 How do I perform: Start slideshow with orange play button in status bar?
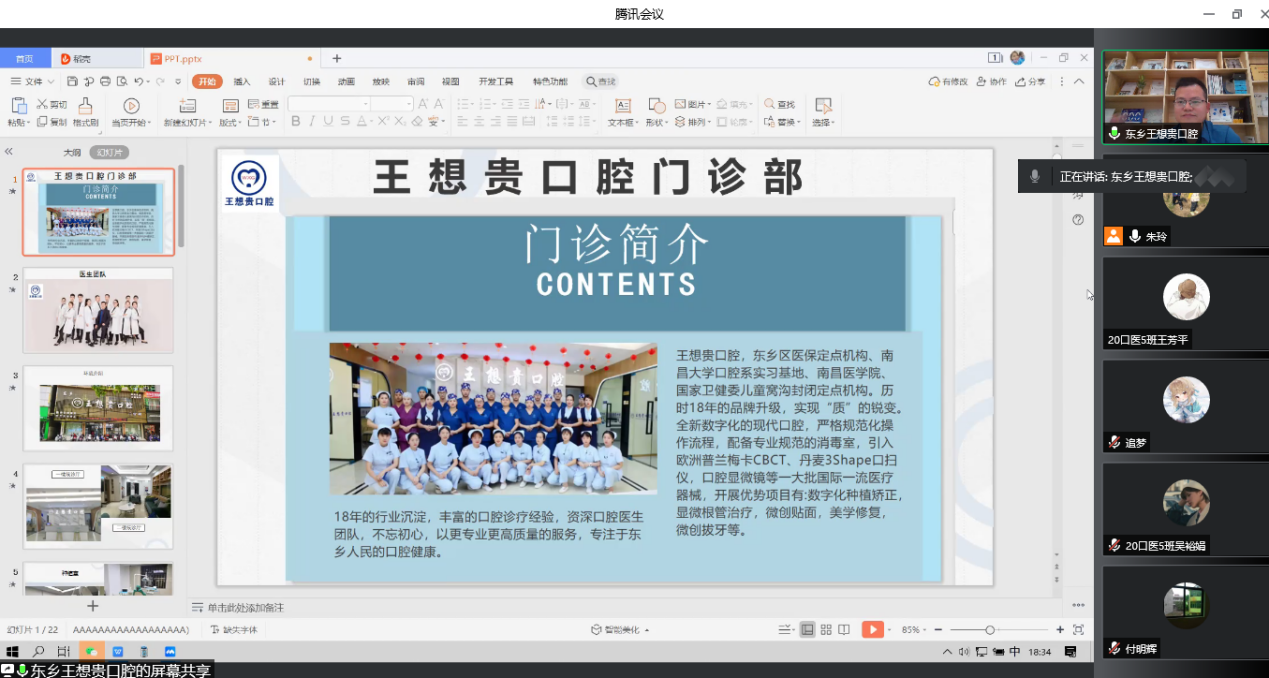point(872,630)
